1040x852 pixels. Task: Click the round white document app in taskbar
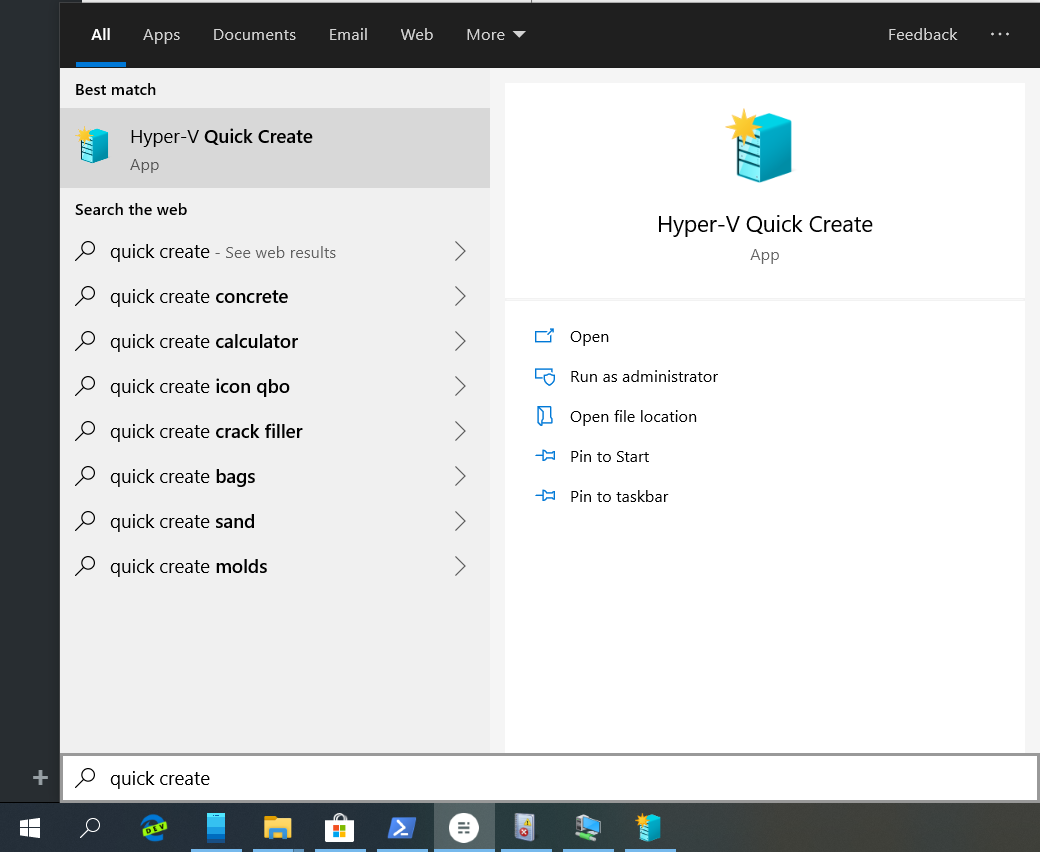tap(464, 827)
